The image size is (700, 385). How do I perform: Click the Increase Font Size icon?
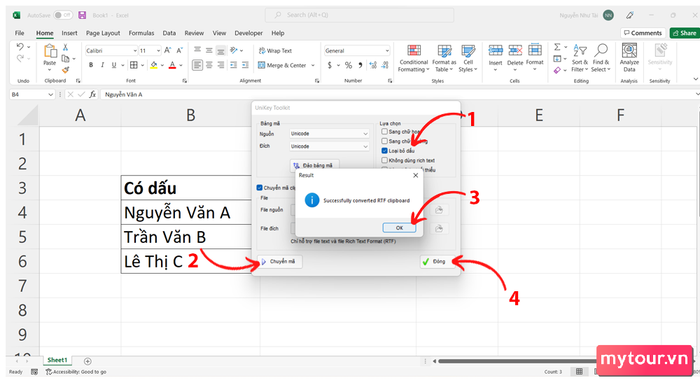tap(167, 50)
